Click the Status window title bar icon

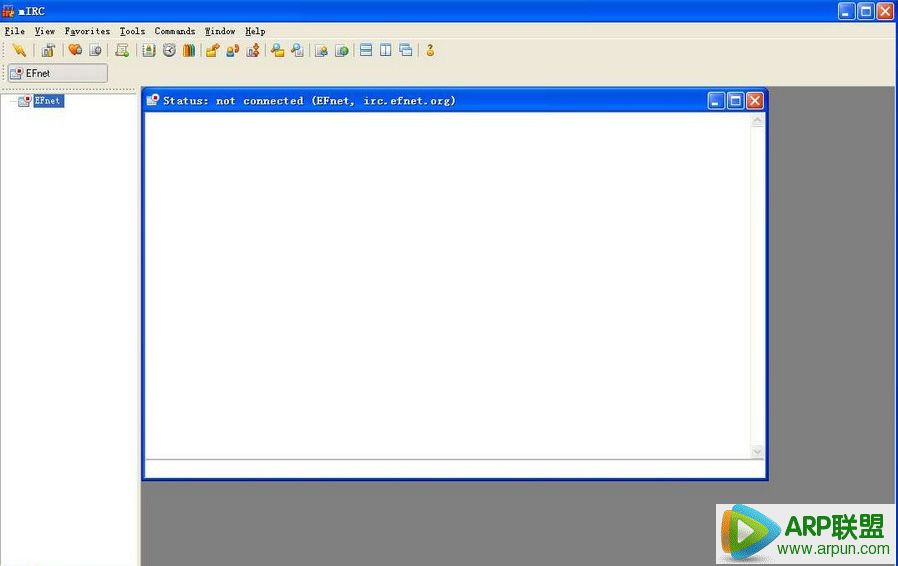152,100
